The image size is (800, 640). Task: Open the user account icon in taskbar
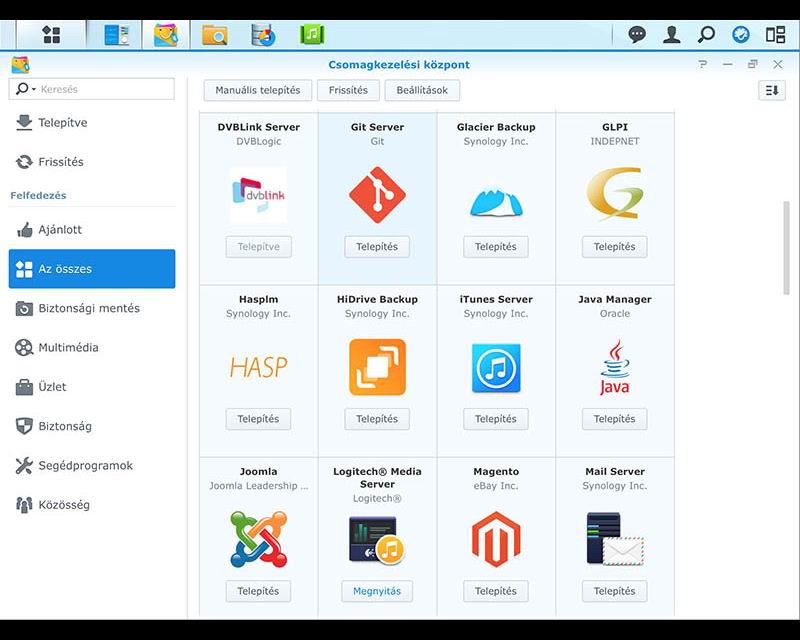tap(671, 33)
